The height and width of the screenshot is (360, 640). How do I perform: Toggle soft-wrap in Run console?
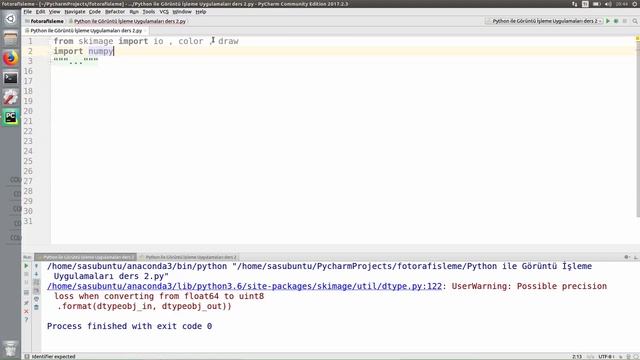[x=36, y=282]
